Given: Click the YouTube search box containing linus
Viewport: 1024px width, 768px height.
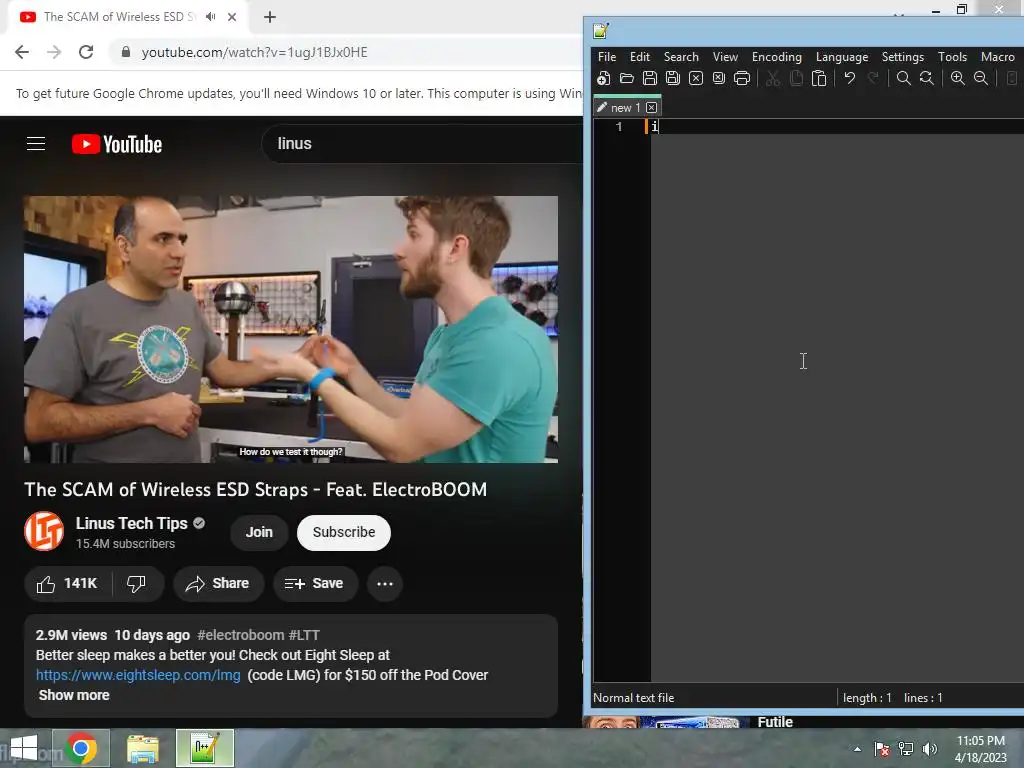Looking at the screenshot, I should pos(424,144).
